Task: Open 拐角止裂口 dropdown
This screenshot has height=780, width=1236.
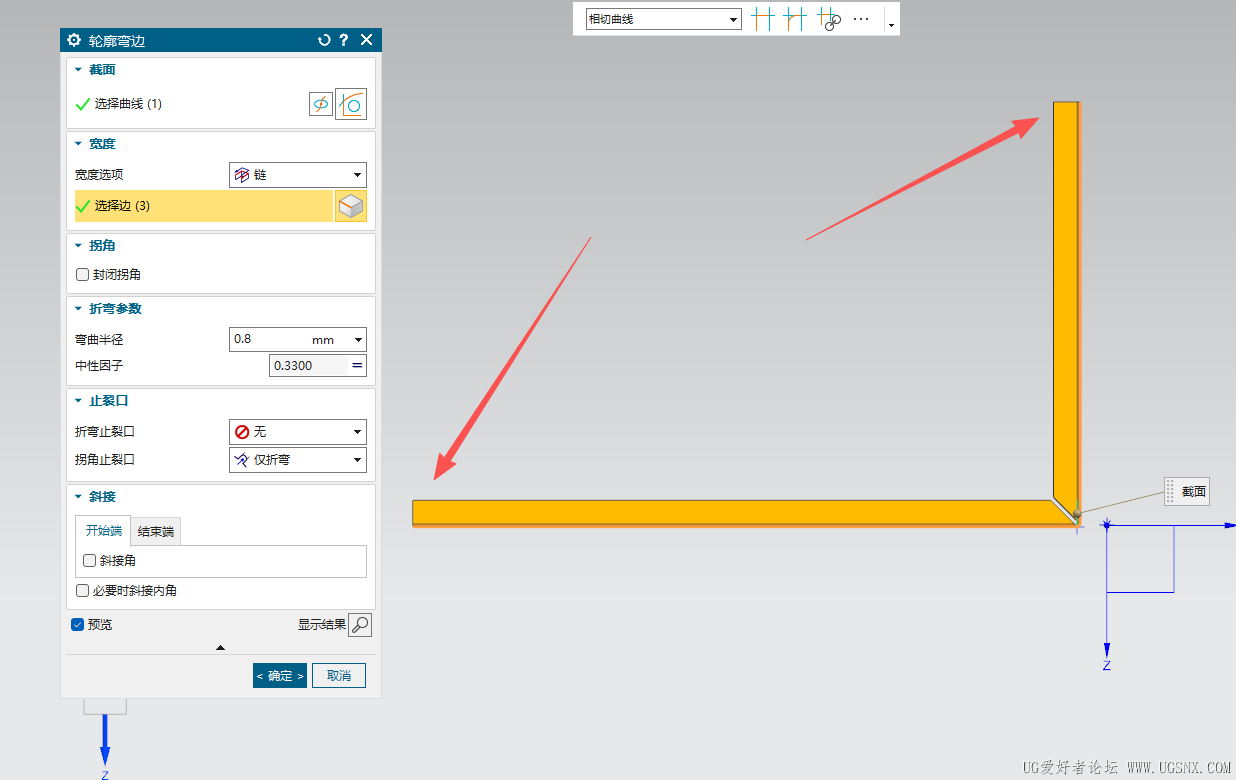Action: pyautogui.click(x=298, y=460)
